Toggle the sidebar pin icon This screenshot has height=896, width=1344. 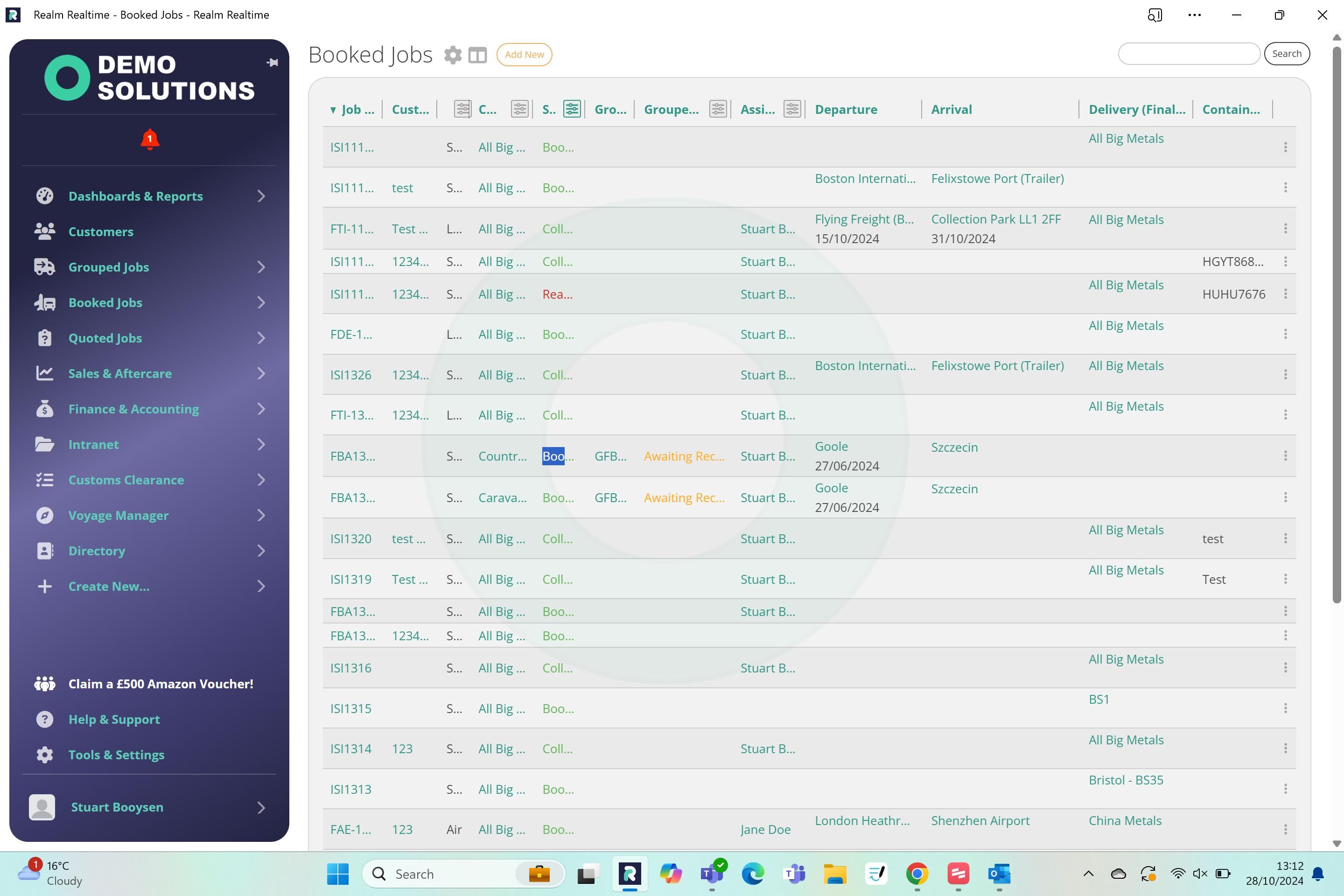(273, 62)
